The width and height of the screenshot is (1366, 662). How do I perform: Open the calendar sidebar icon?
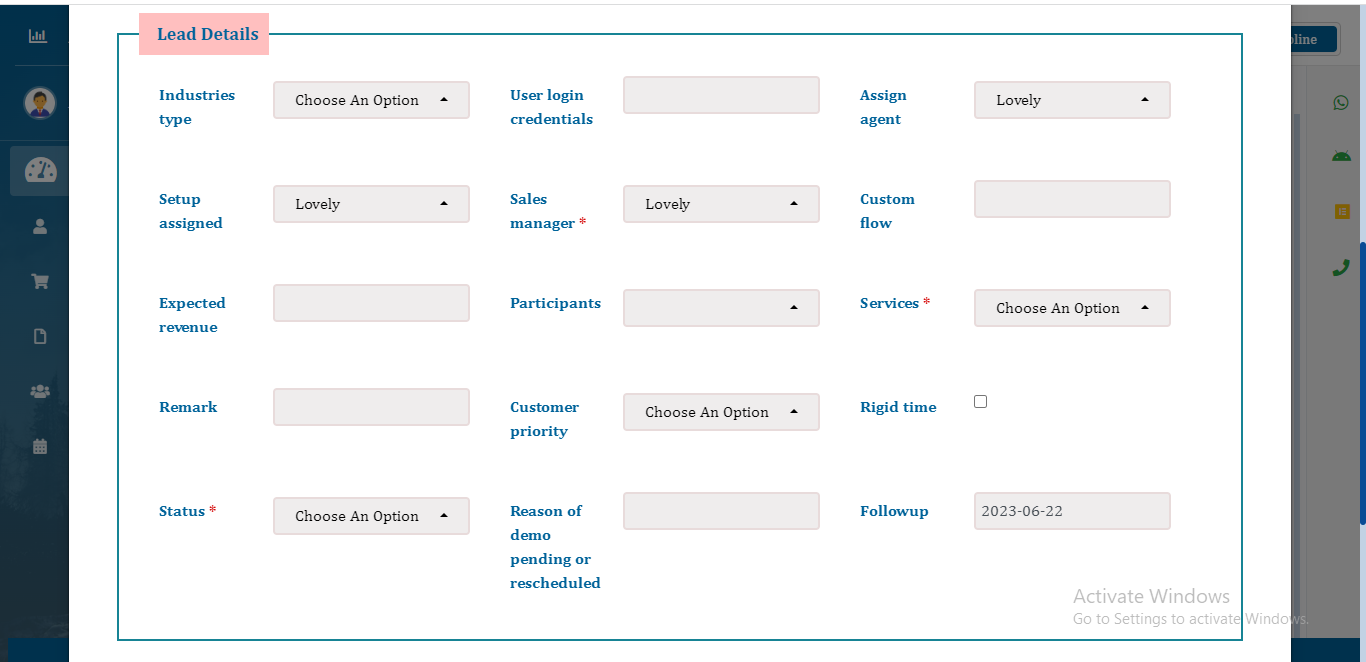tap(40, 446)
